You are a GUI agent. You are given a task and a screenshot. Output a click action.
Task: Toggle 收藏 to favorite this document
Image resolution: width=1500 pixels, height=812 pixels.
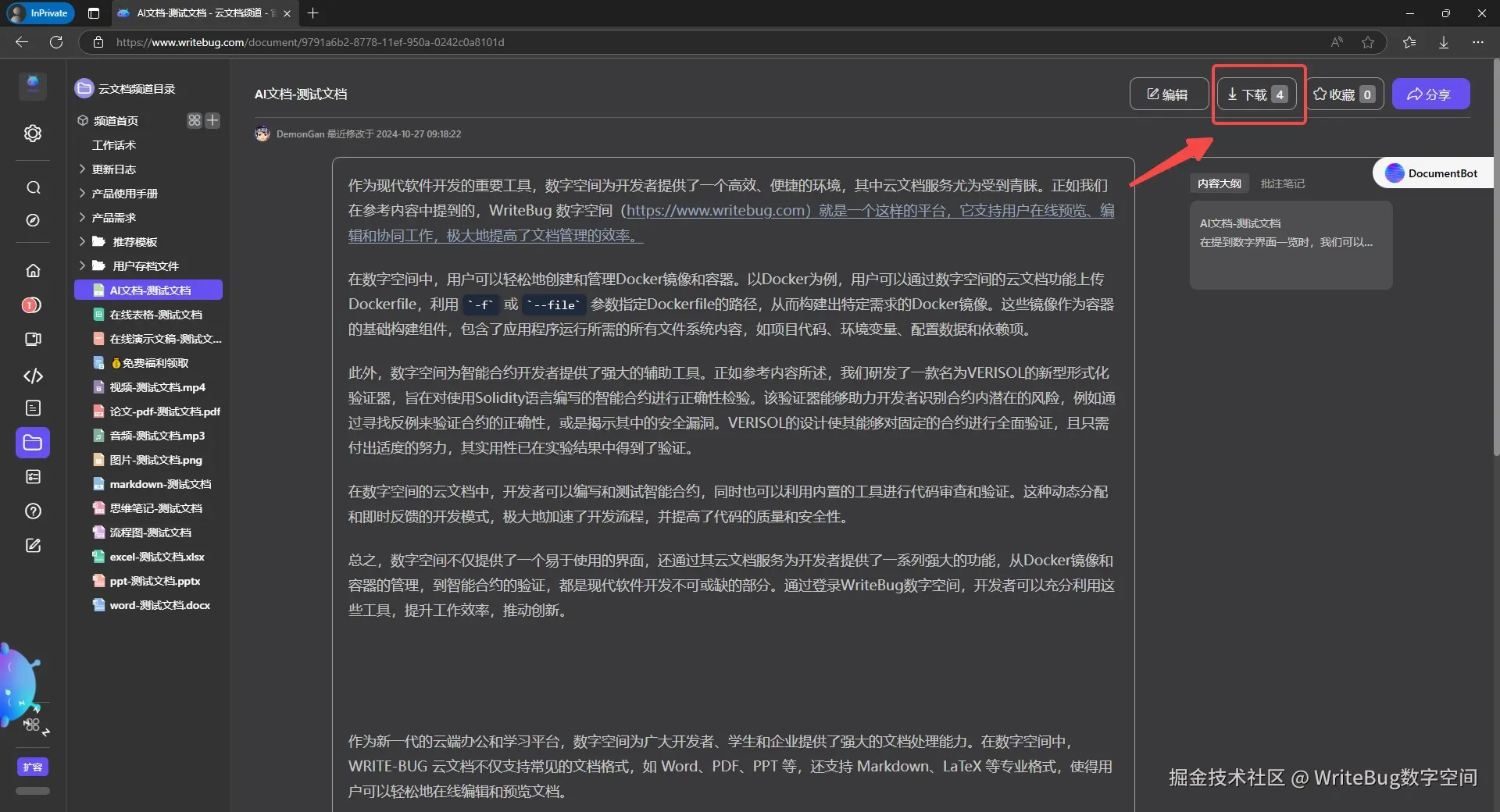pos(1344,94)
